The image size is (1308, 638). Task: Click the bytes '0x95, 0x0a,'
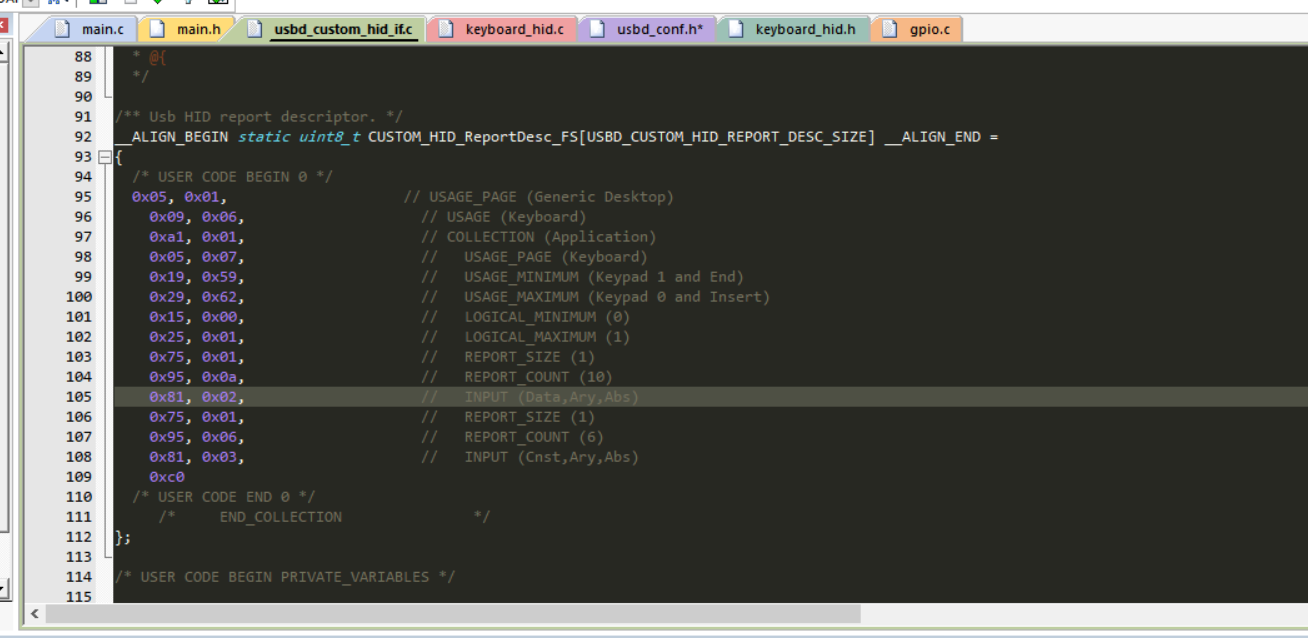click(x=197, y=377)
